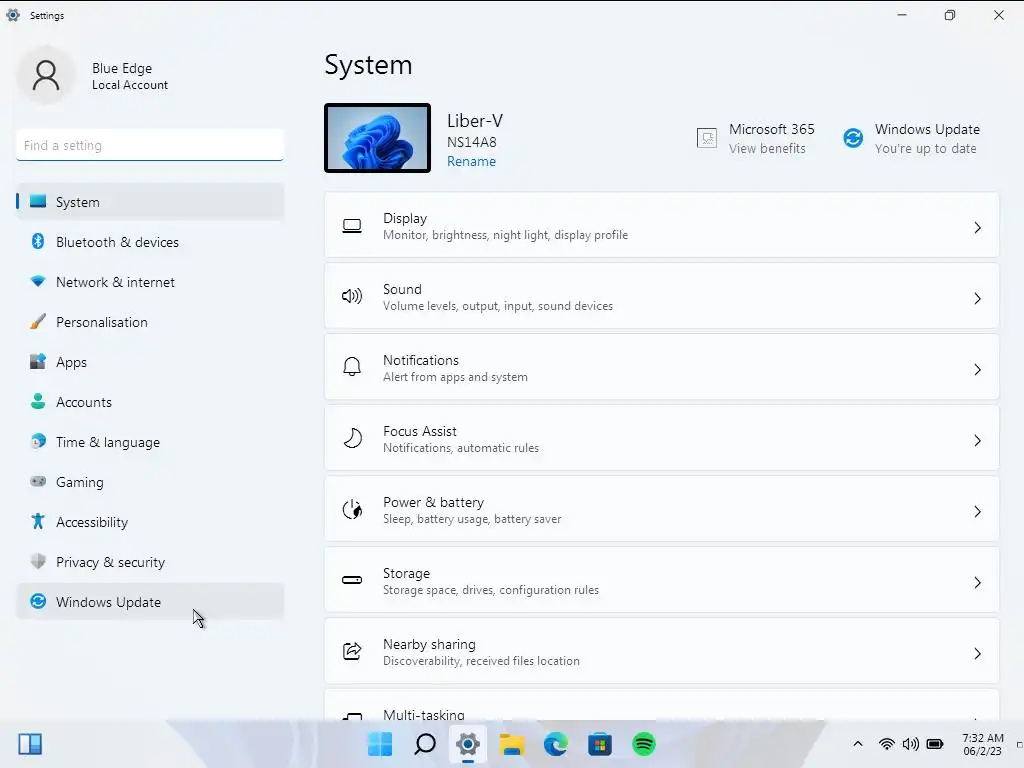
Task: Open Time & language category
Action: point(150,441)
